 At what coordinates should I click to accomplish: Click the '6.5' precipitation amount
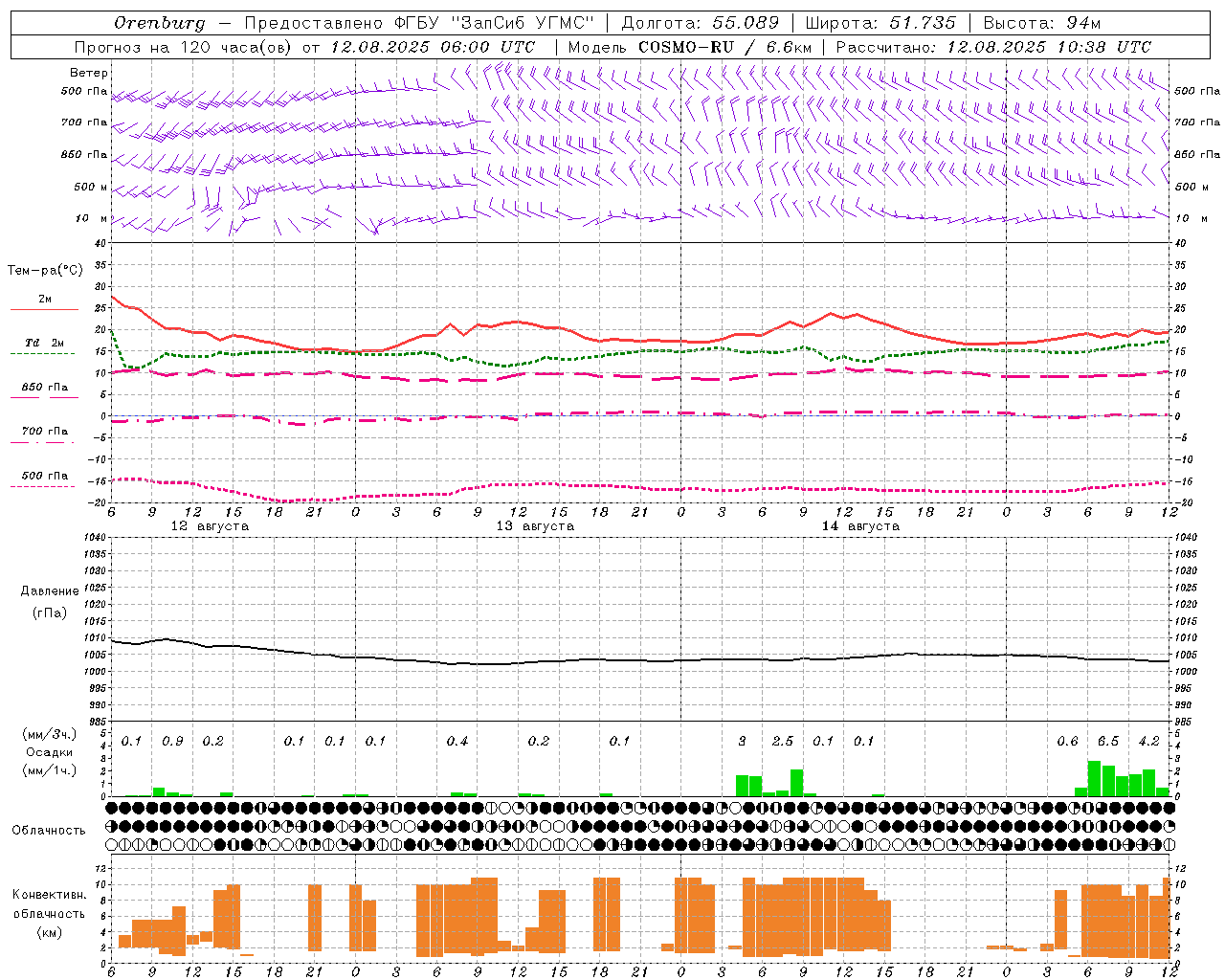coord(1108,742)
